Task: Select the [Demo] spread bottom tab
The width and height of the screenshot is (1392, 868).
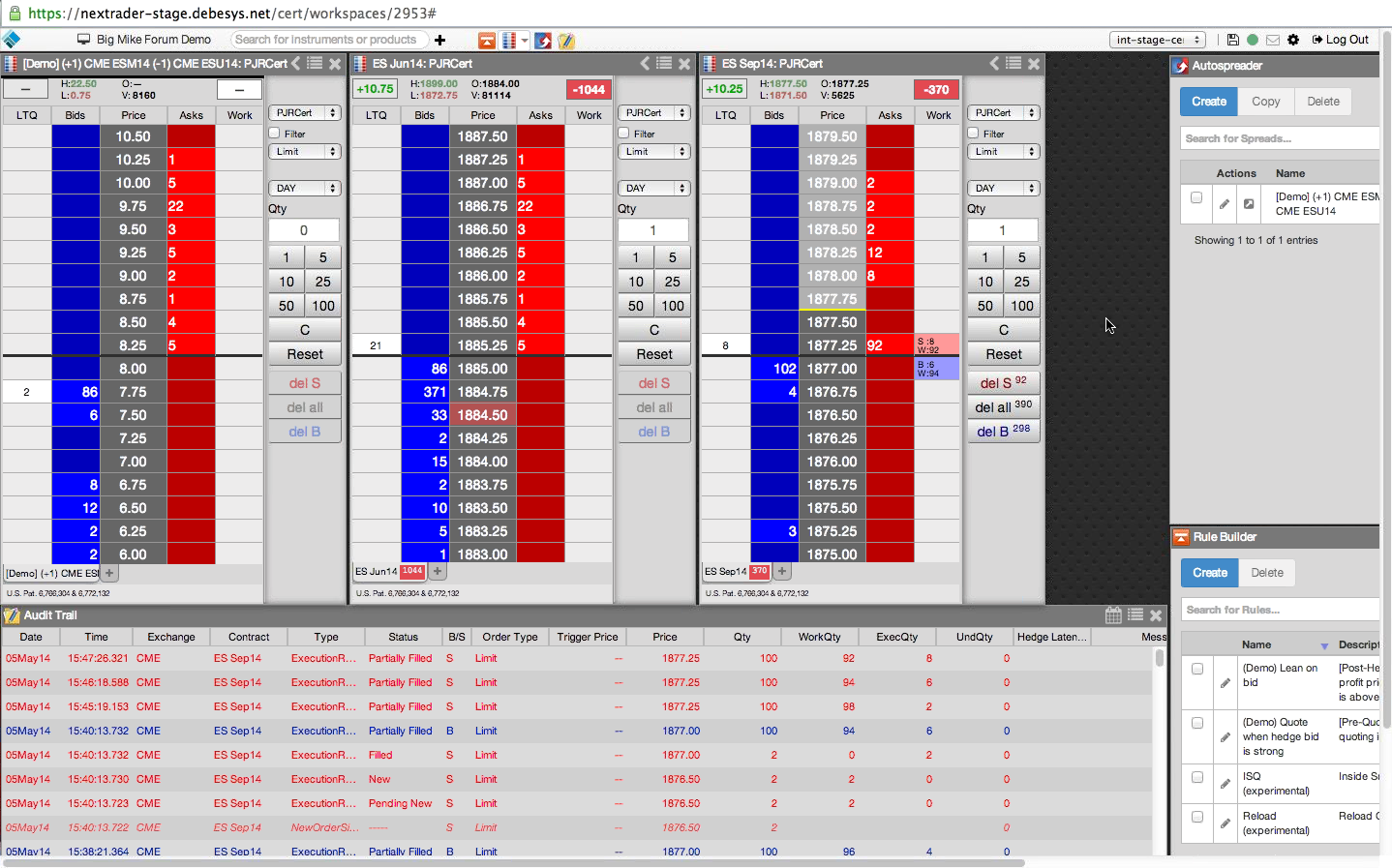Action: tap(52, 573)
